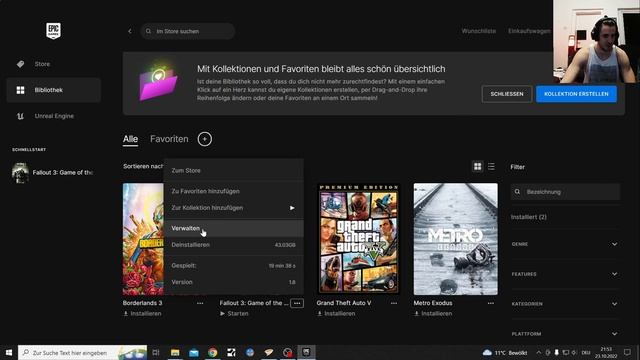Screen dimensions: 640x360
Task: Open Fallout 3 options menu
Action: 297,303
